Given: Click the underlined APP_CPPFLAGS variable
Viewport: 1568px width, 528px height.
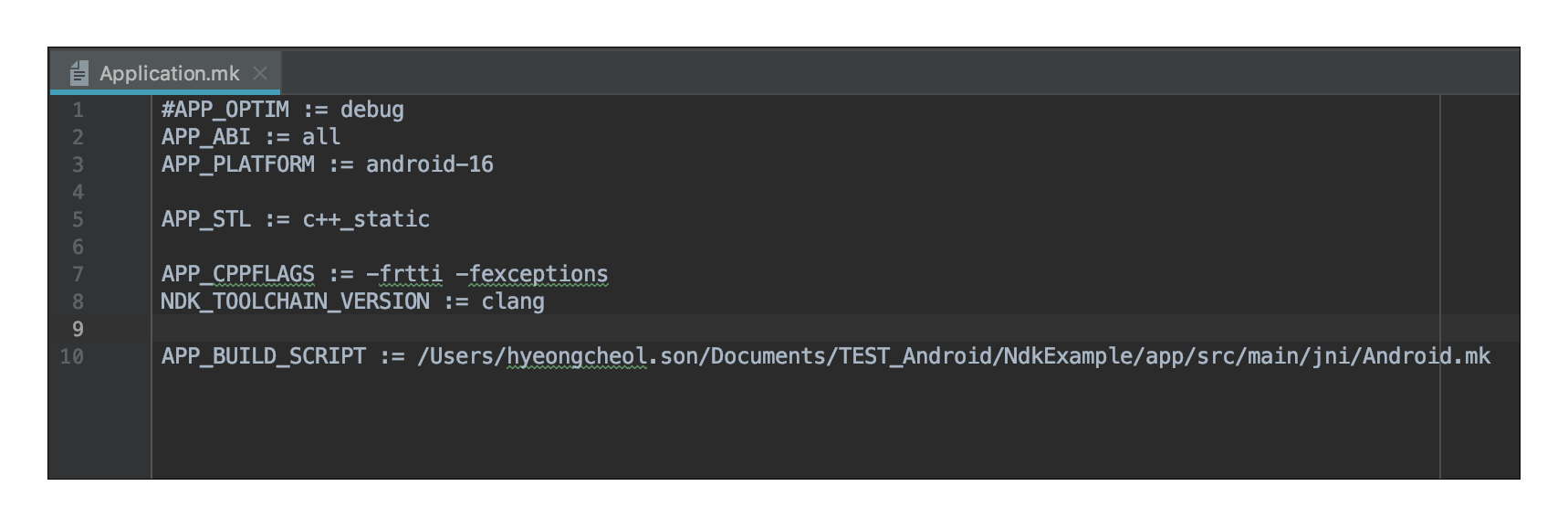Looking at the screenshot, I should tap(237, 274).
